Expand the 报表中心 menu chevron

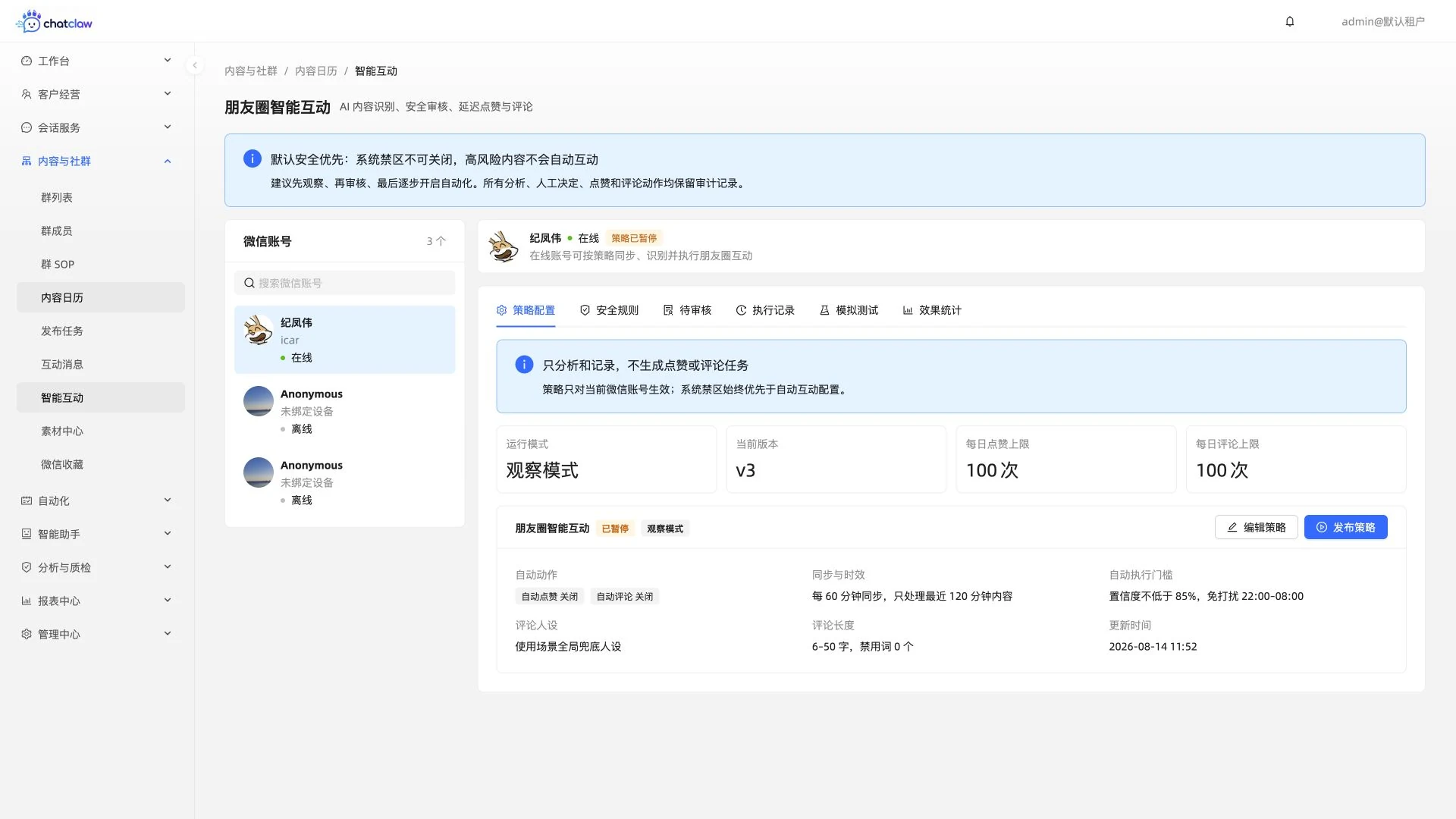pyautogui.click(x=168, y=601)
